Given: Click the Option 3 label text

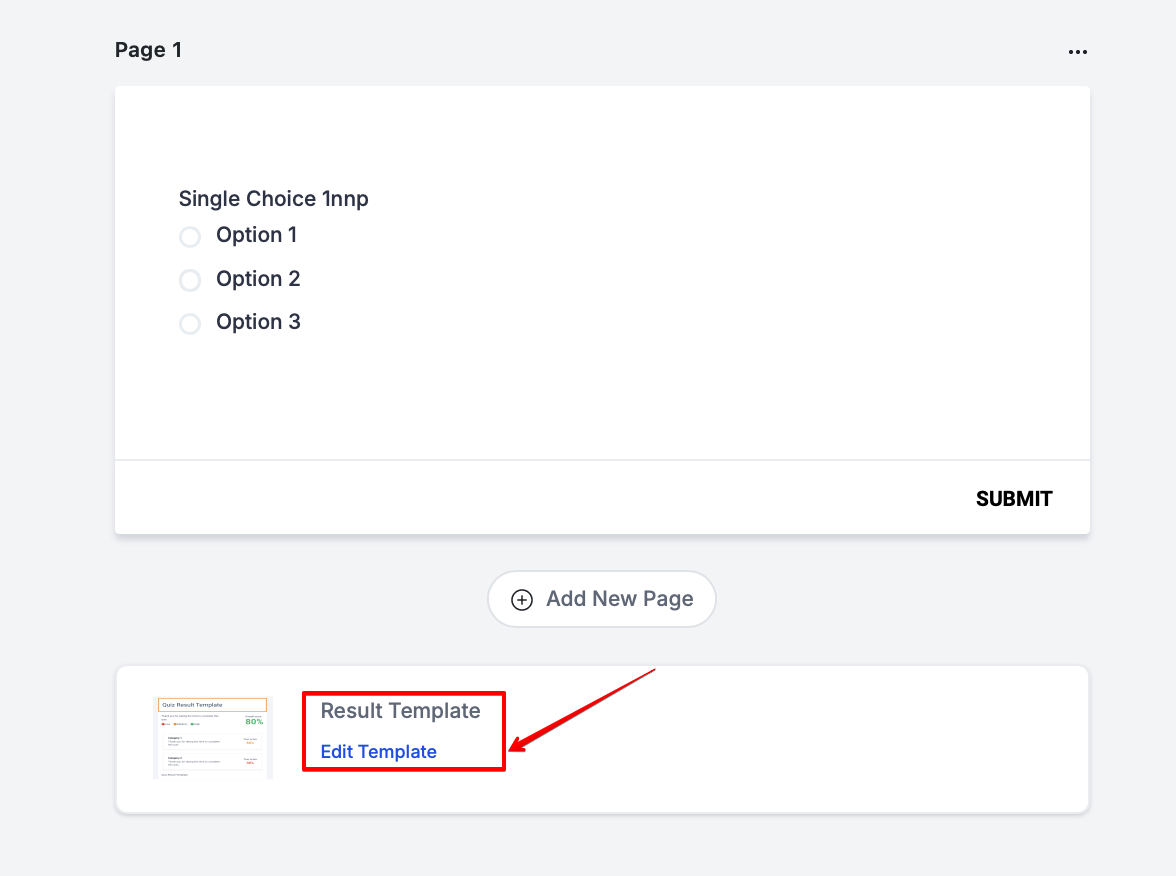Looking at the screenshot, I should tap(258, 322).
